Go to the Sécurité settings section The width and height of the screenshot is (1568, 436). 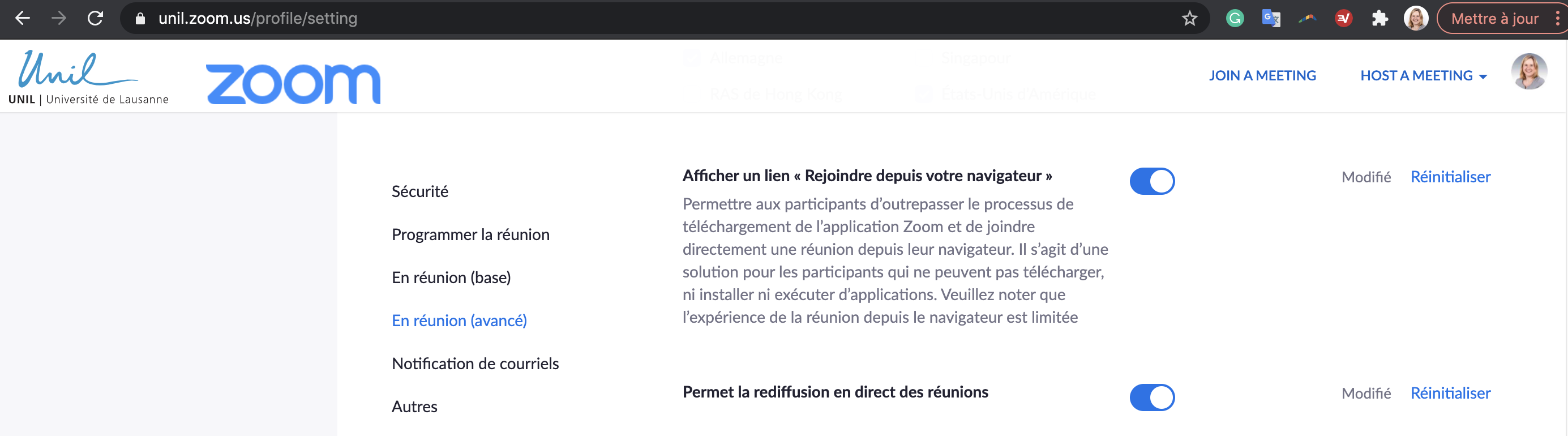click(x=419, y=192)
